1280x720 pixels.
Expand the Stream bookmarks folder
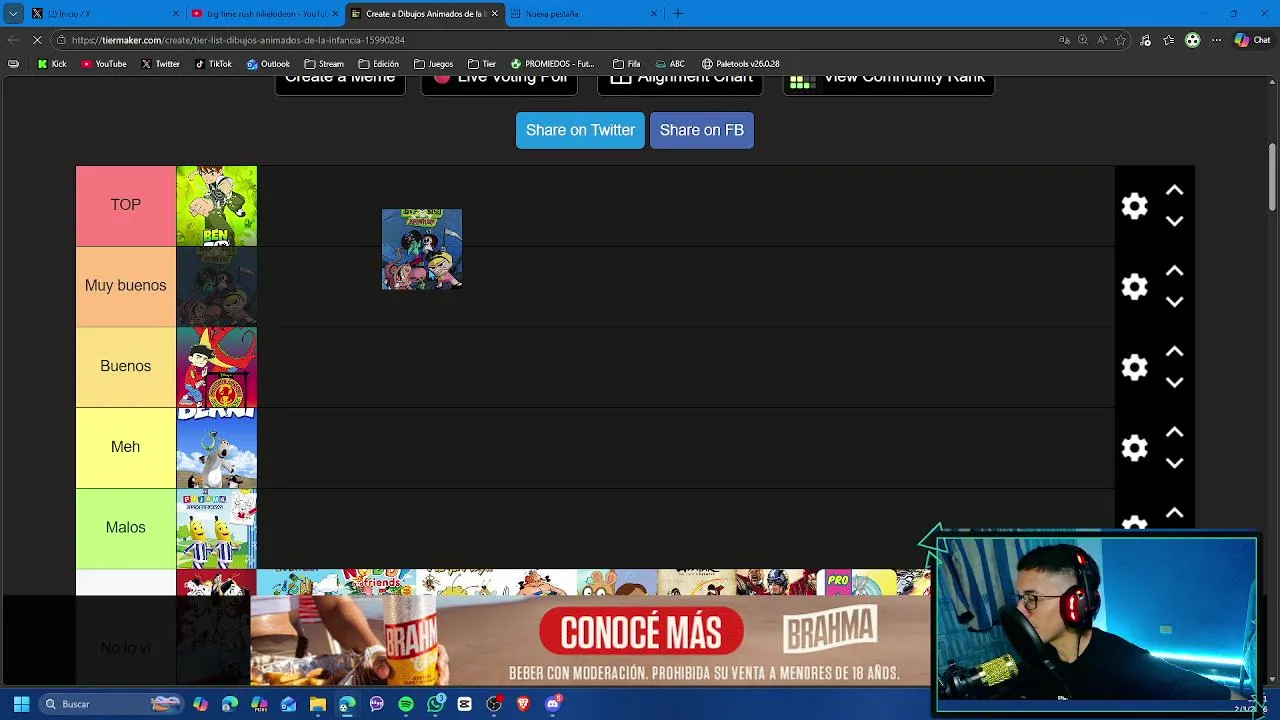point(324,64)
